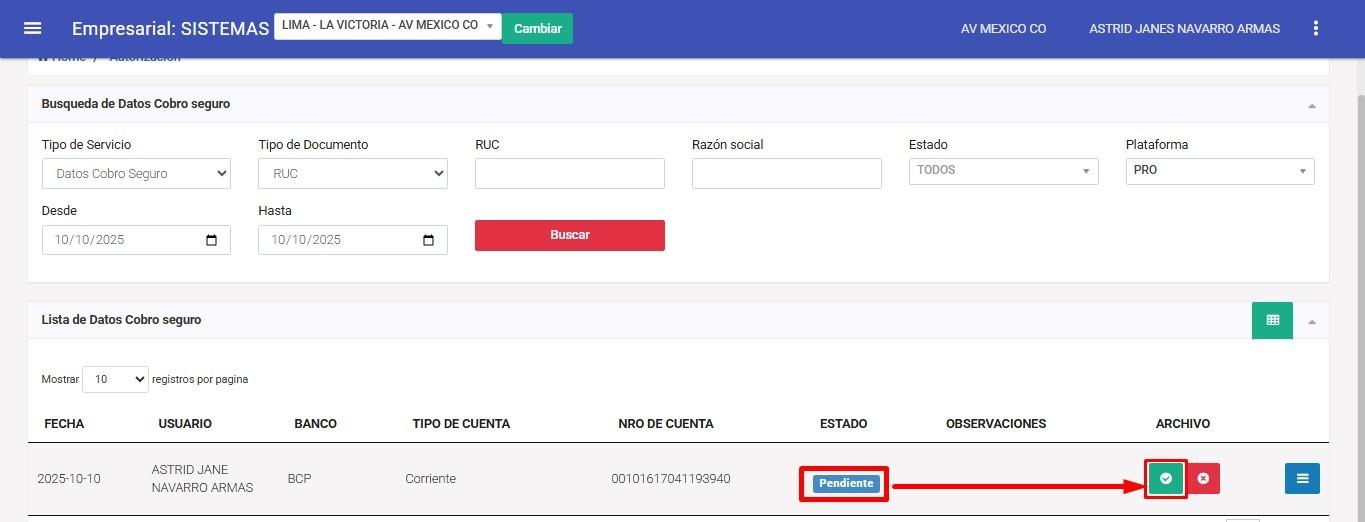Open the Tipo de Documento dropdown

click(x=352, y=173)
